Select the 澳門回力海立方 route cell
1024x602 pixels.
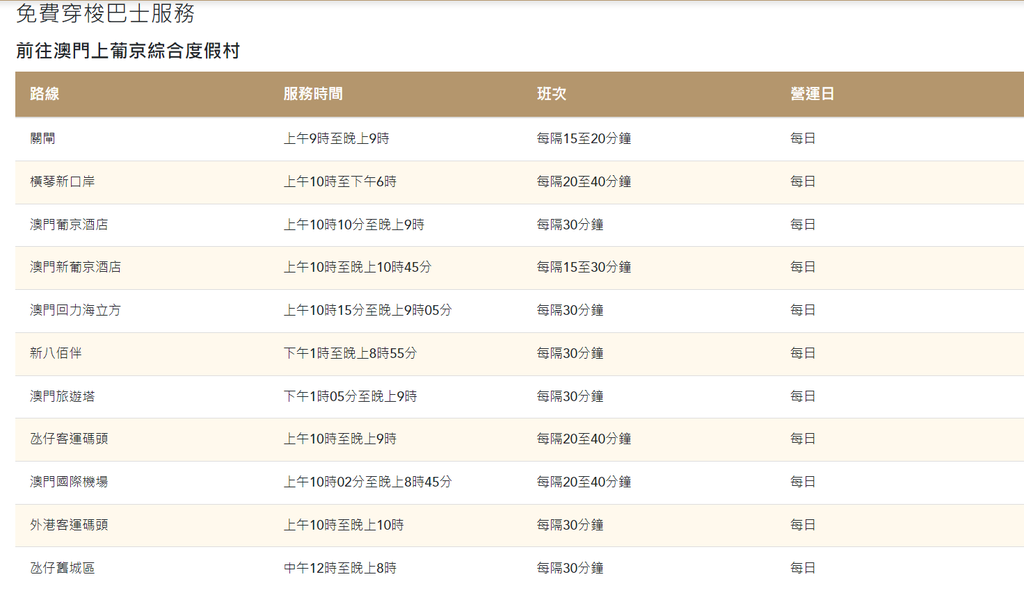click(75, 310)
